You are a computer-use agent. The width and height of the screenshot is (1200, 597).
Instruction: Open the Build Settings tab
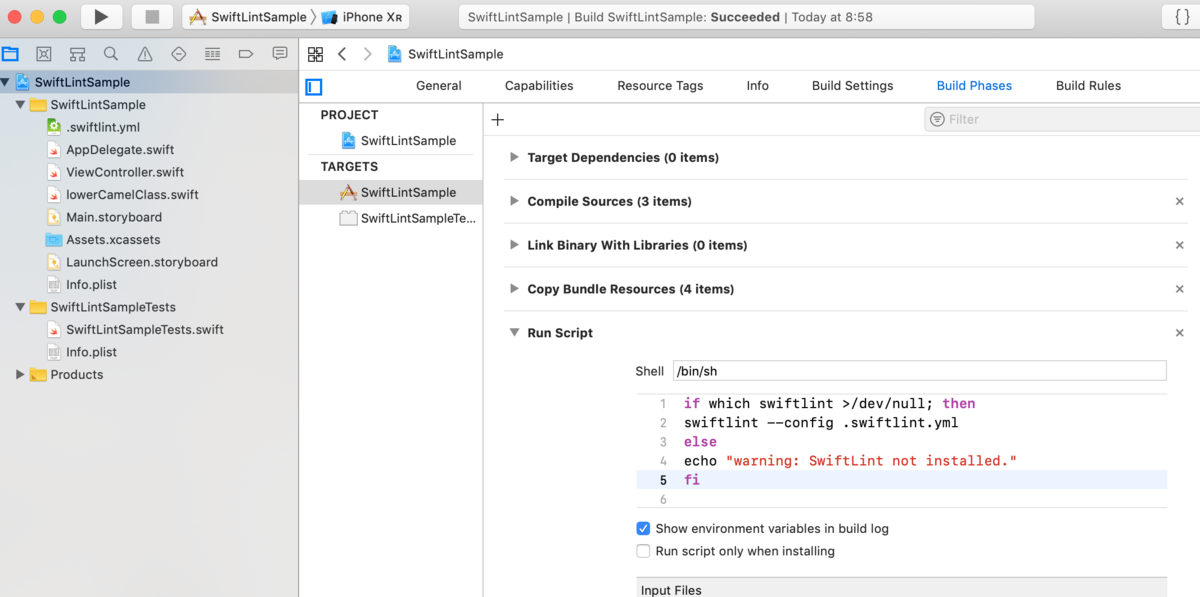tap(853, 86)
